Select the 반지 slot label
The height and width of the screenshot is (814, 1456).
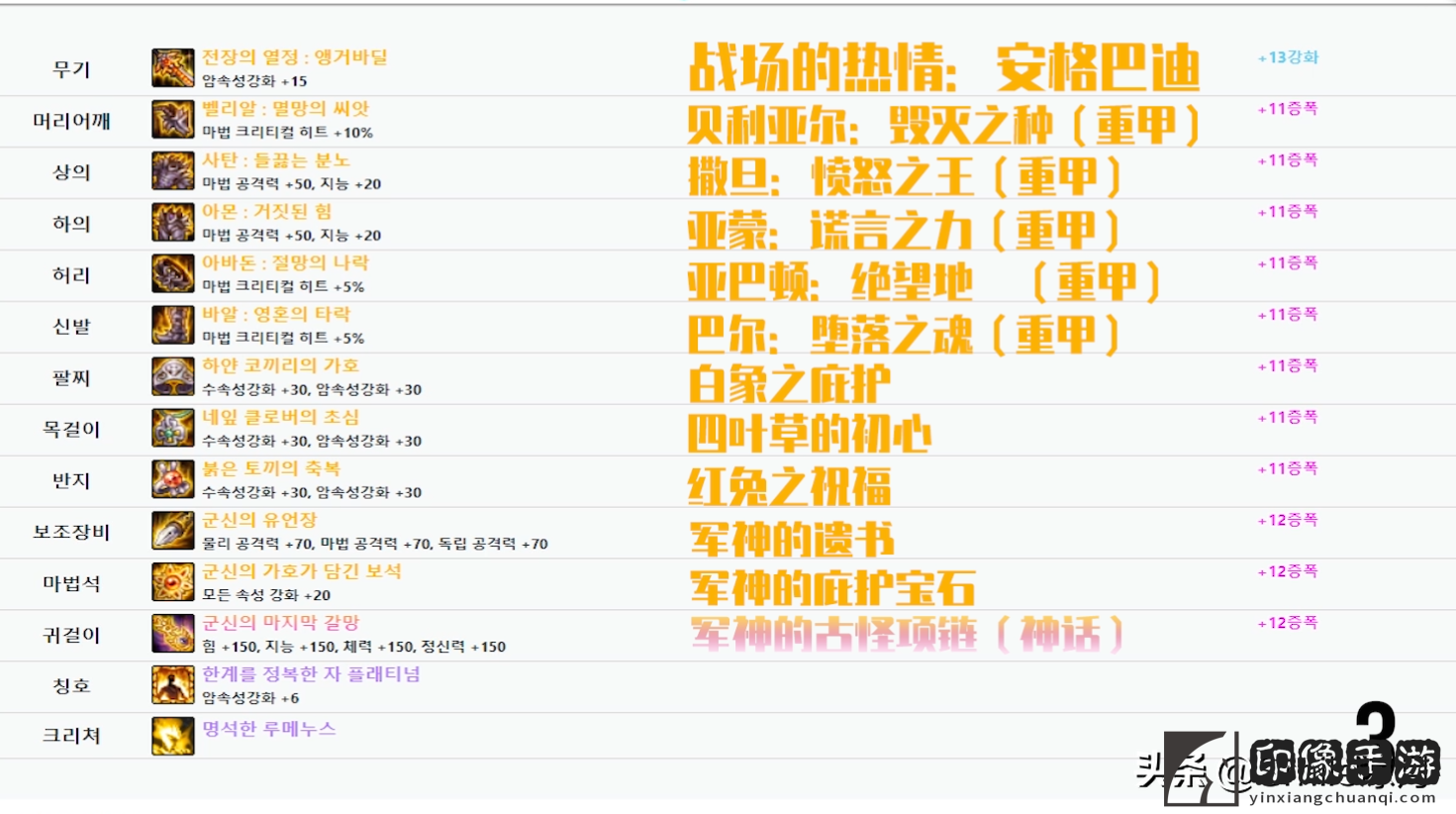coord(71,482)
